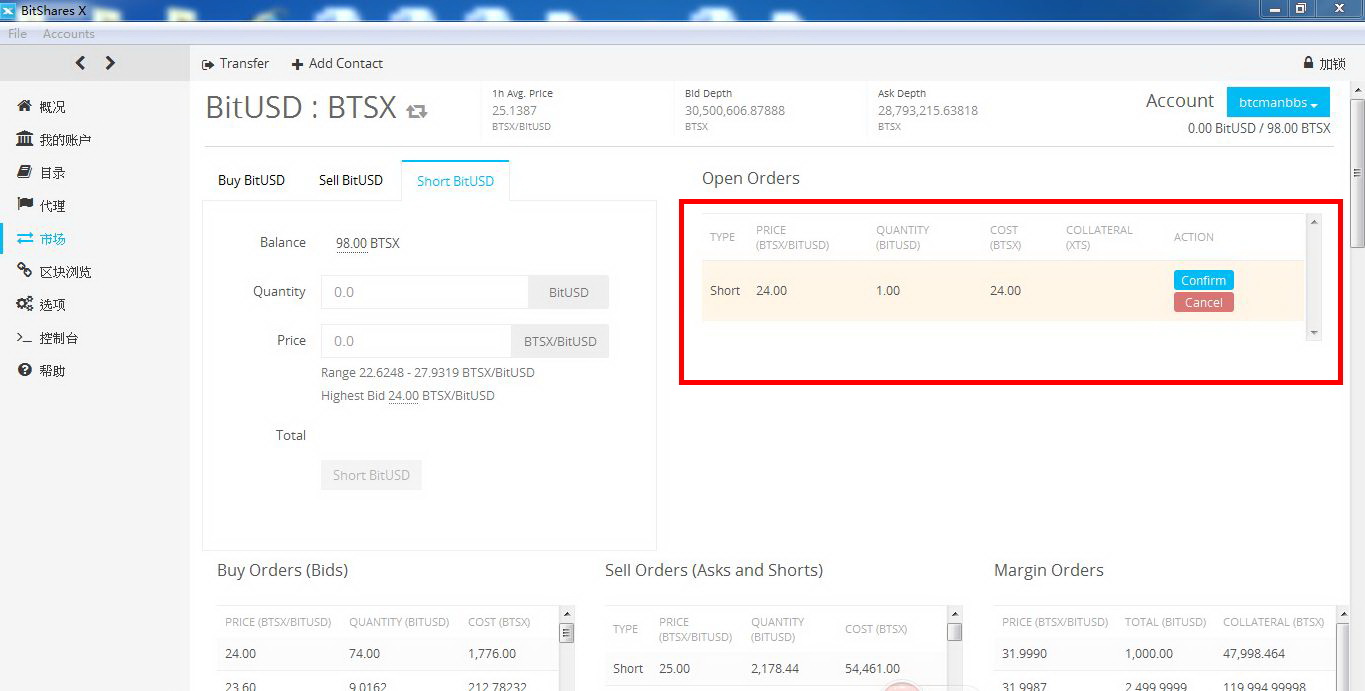Click the Quantity input field
1365x691 pixels.
pos(425,292)
